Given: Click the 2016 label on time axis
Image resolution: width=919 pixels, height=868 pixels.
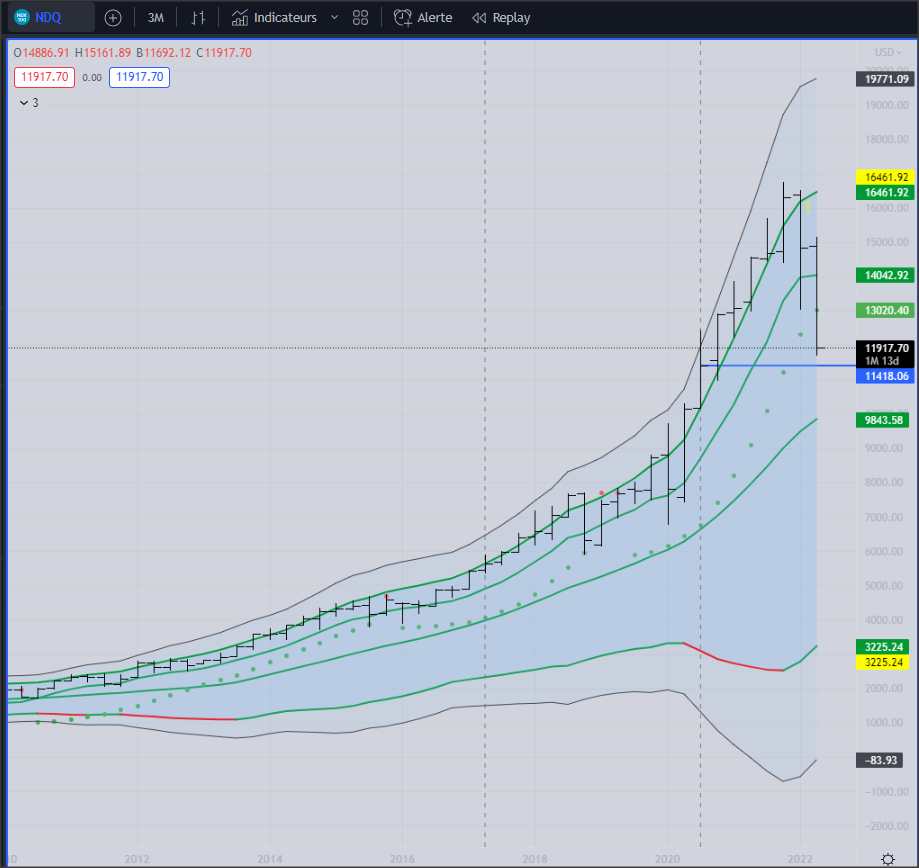Looking at the screenshot, I should 402,859.
